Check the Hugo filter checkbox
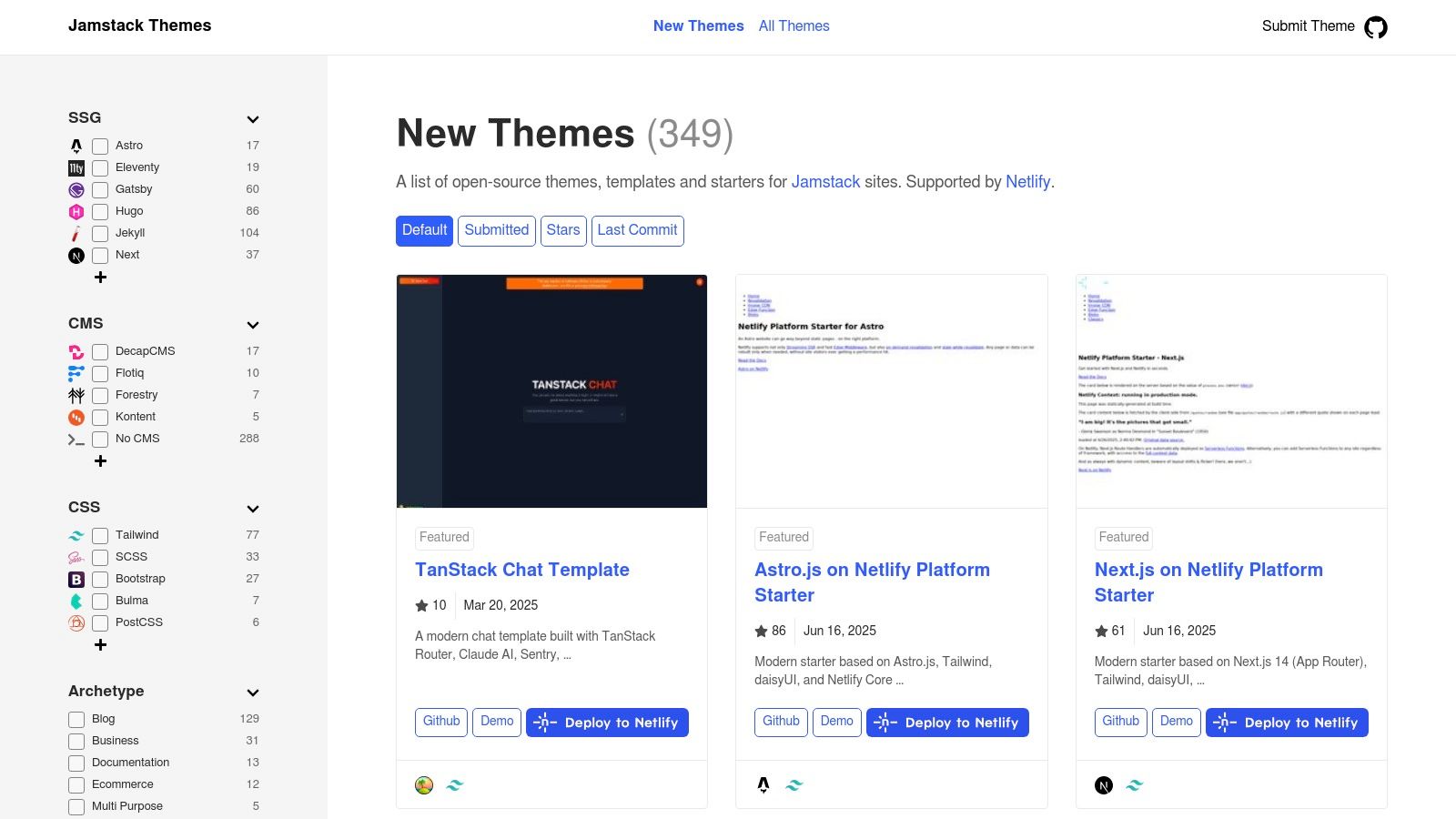Screen dimensions: 1456x819 [x=100, y=211]
